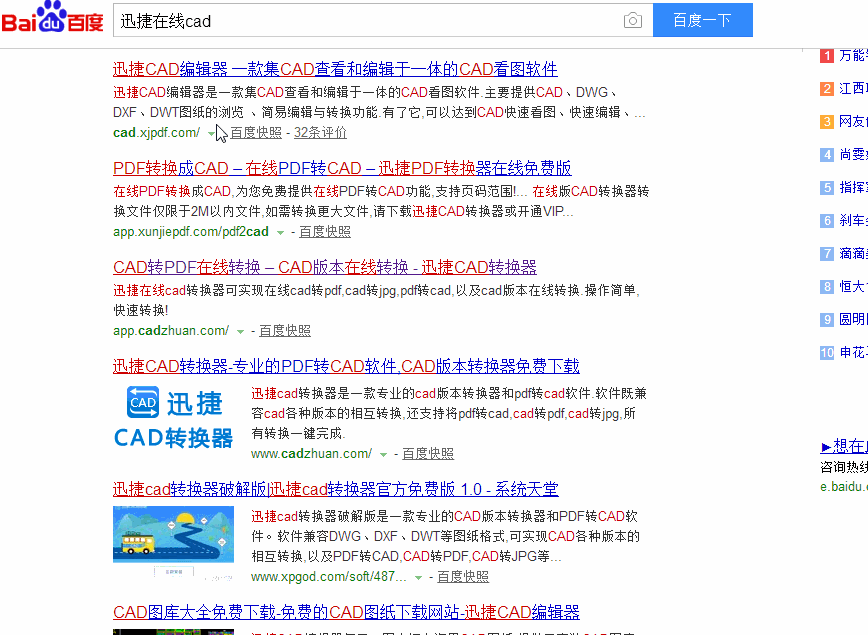868x635 pixels.
Task: Click the 迅捷 CAD转换器 logo thumbnail
Action: [173, 417]
